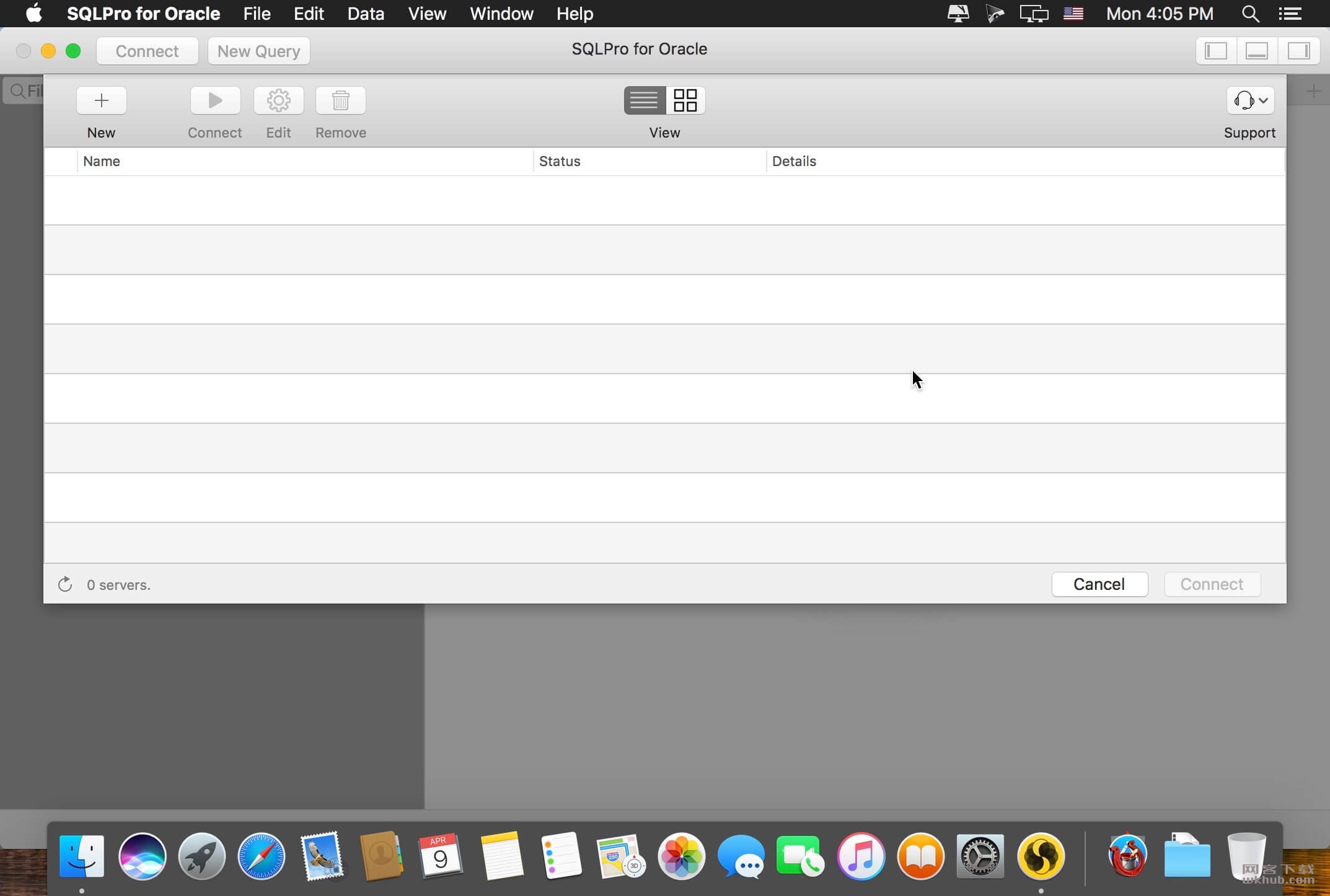Toggle the right sidebar panel
The image size is (1330, 896).
tap(1298, 51)
